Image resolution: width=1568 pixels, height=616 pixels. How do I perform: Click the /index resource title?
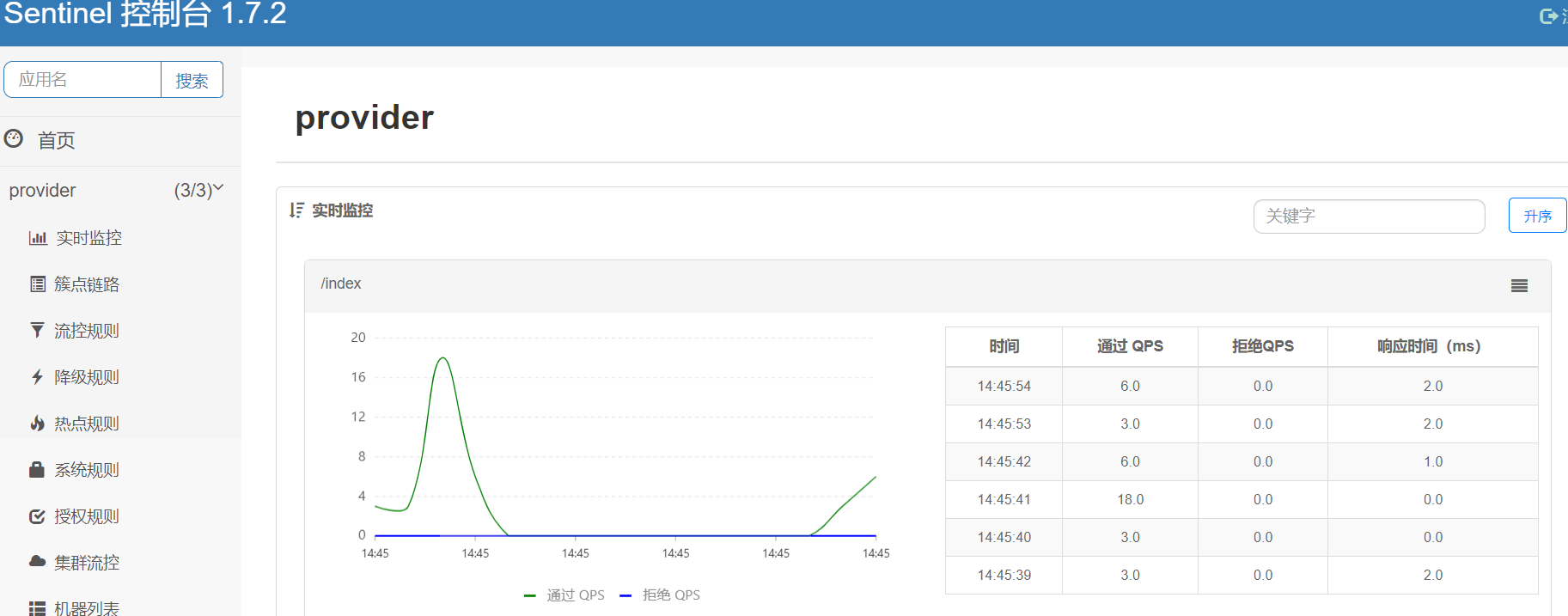[x=341, y=284]
